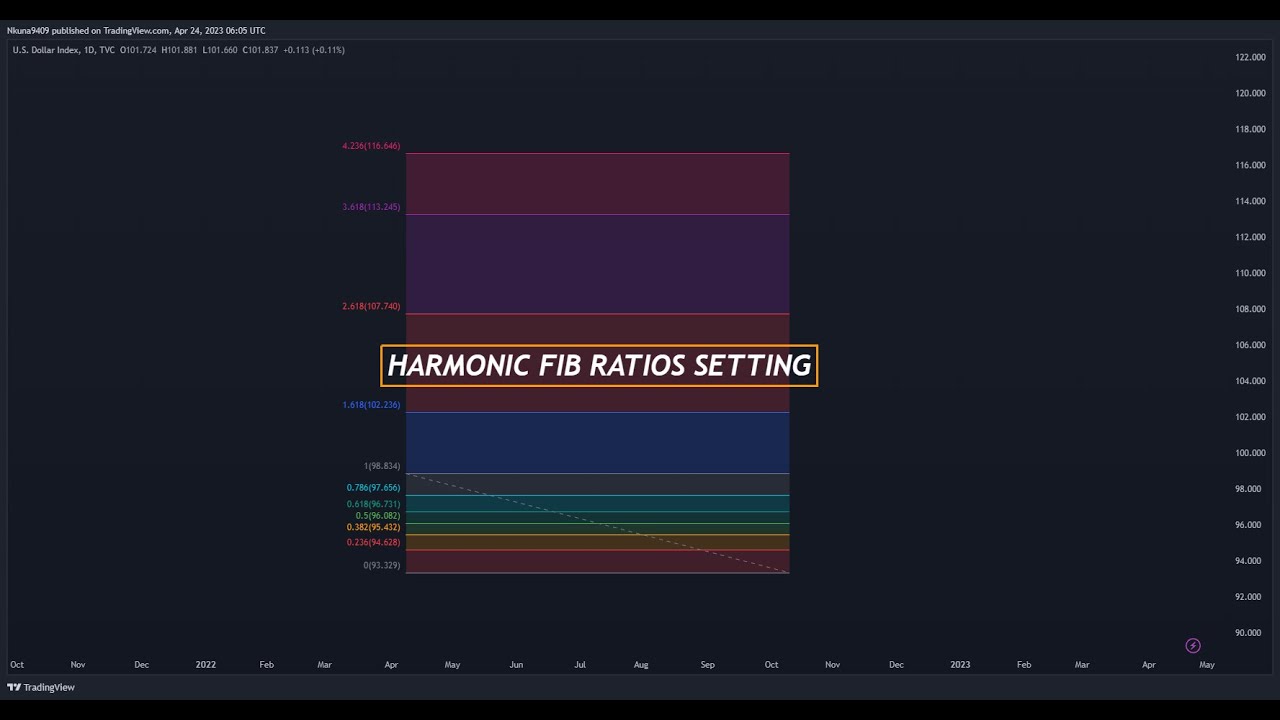Select the 0.5(96.082) Fib level label
This screenshot has width=1280, height=720.
click(x=378, y=516)
